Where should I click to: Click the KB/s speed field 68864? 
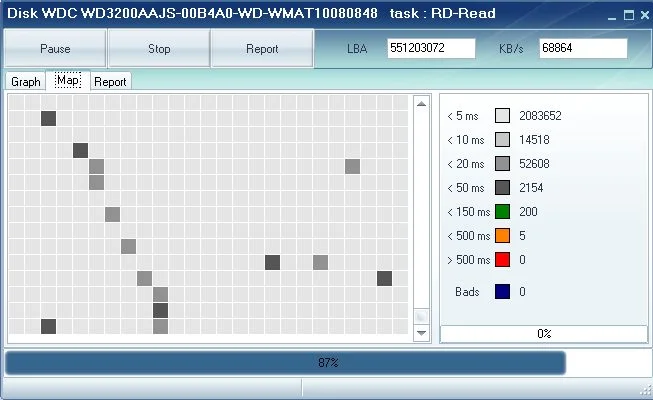tap(583, 48)
